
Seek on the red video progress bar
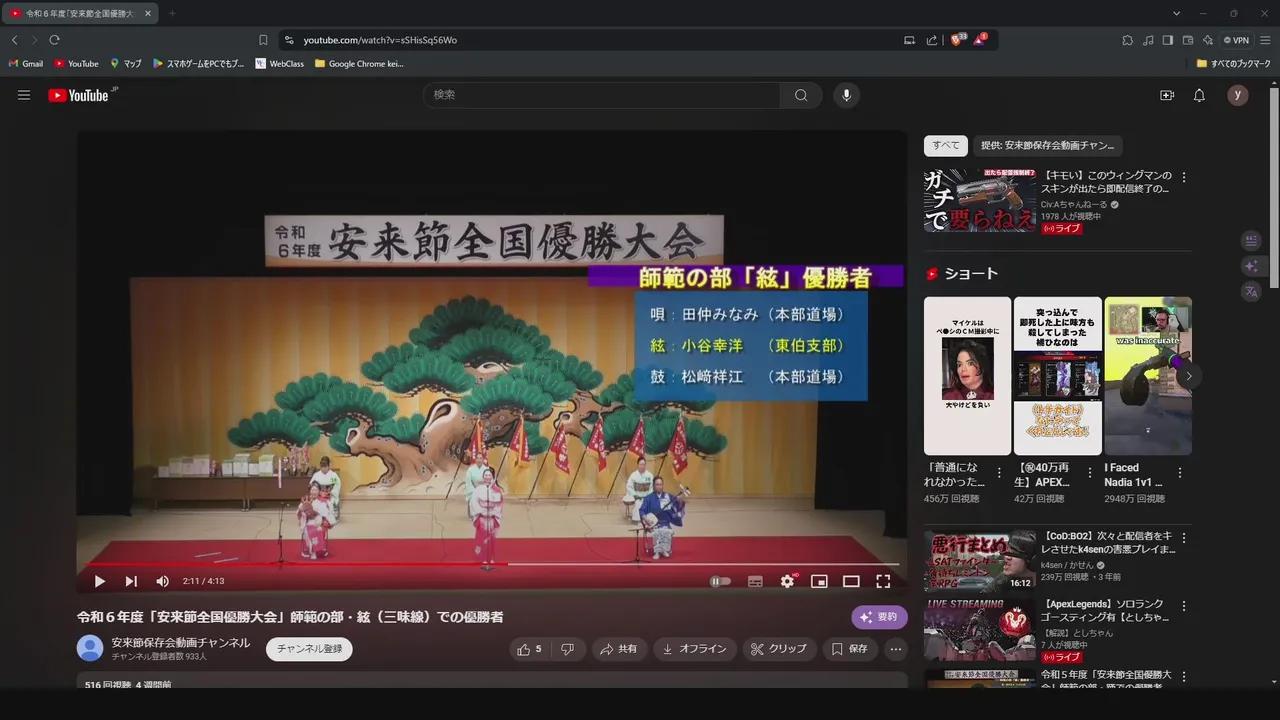(x=490, y=564)
